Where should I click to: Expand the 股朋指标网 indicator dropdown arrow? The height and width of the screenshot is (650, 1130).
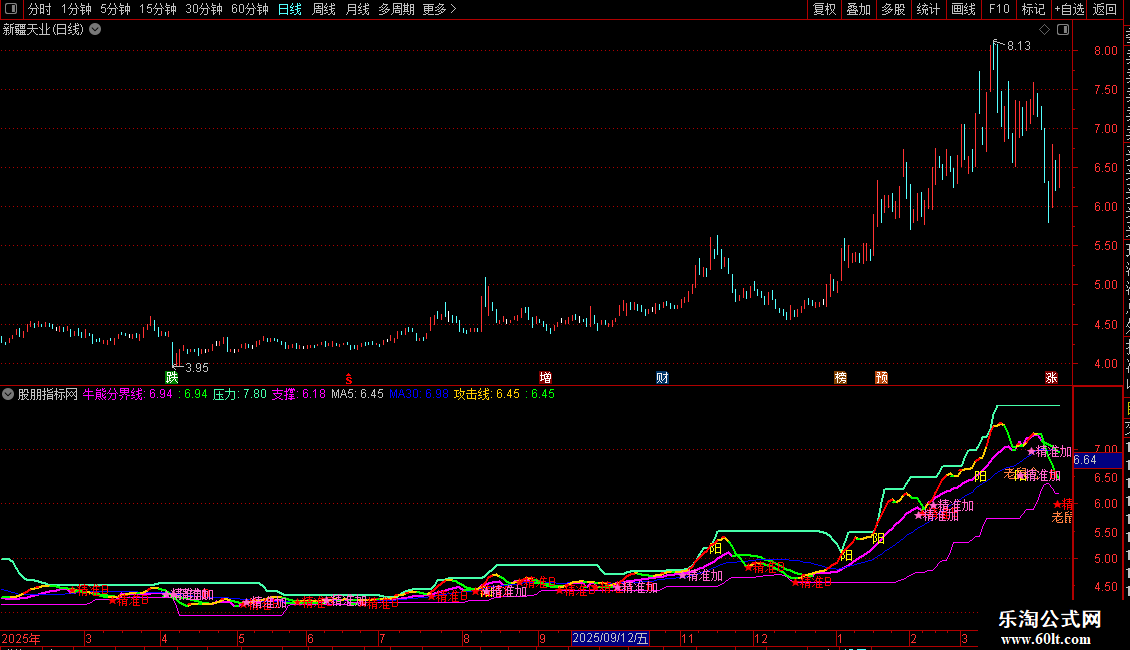tap(8, 394)
